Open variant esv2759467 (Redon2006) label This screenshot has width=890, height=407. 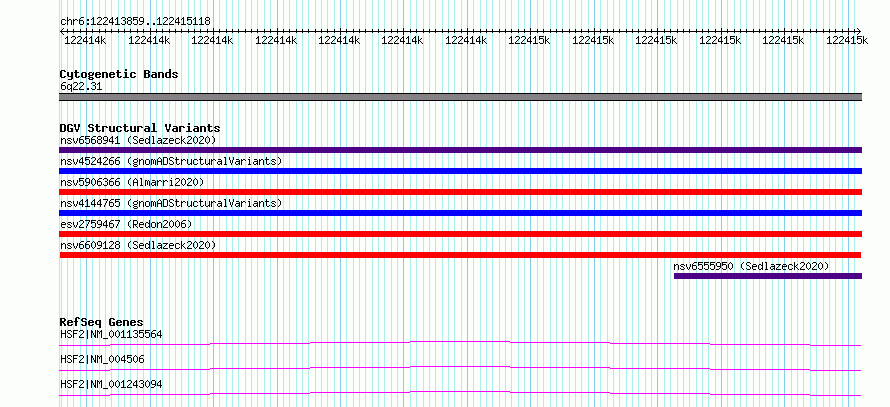(x=126, y=224)
